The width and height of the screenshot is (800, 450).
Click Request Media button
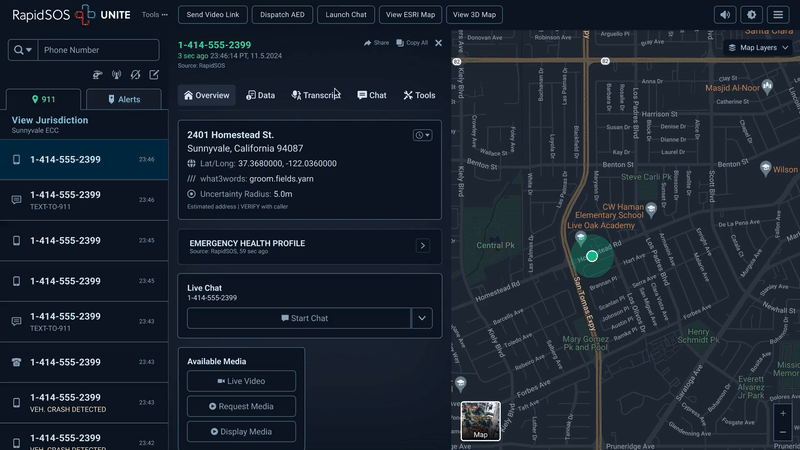click(x=241, y=407)
